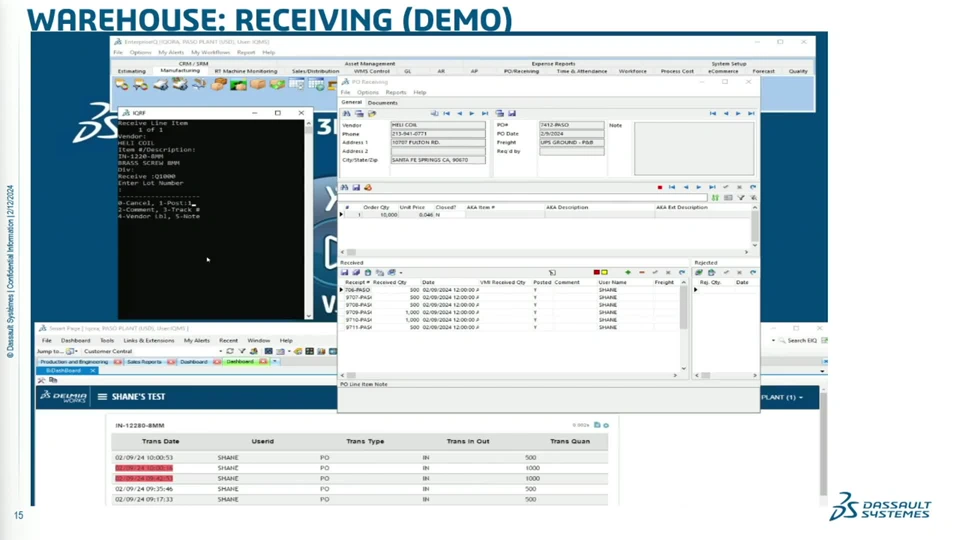
Task: Click the first icon in Rejected toolbar
Action: point(699,272)
